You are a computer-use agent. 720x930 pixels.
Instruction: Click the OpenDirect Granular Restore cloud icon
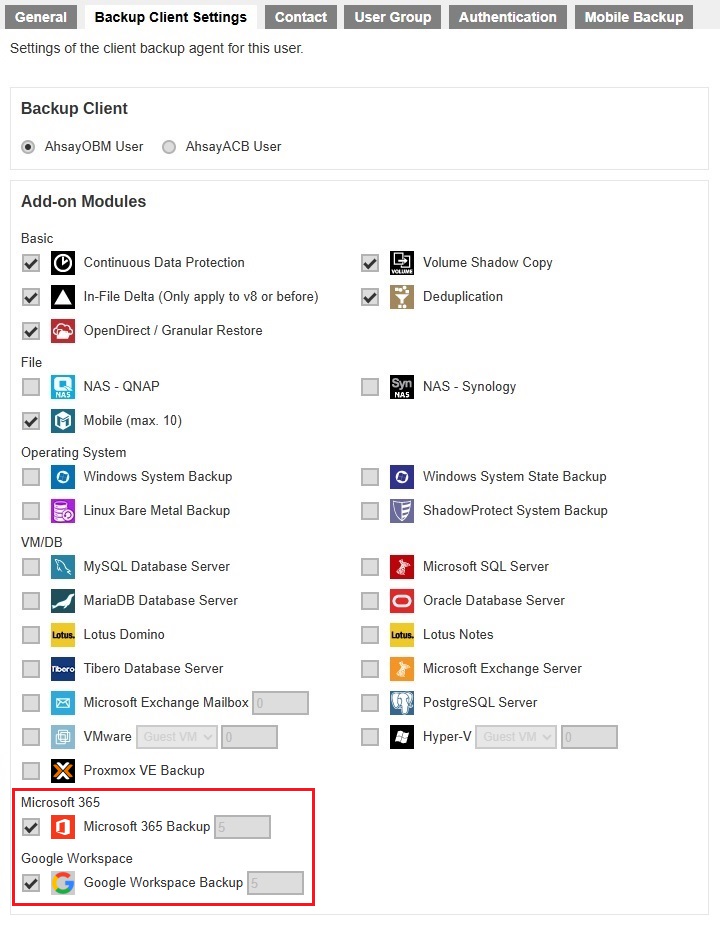click(x=63, y=331)
